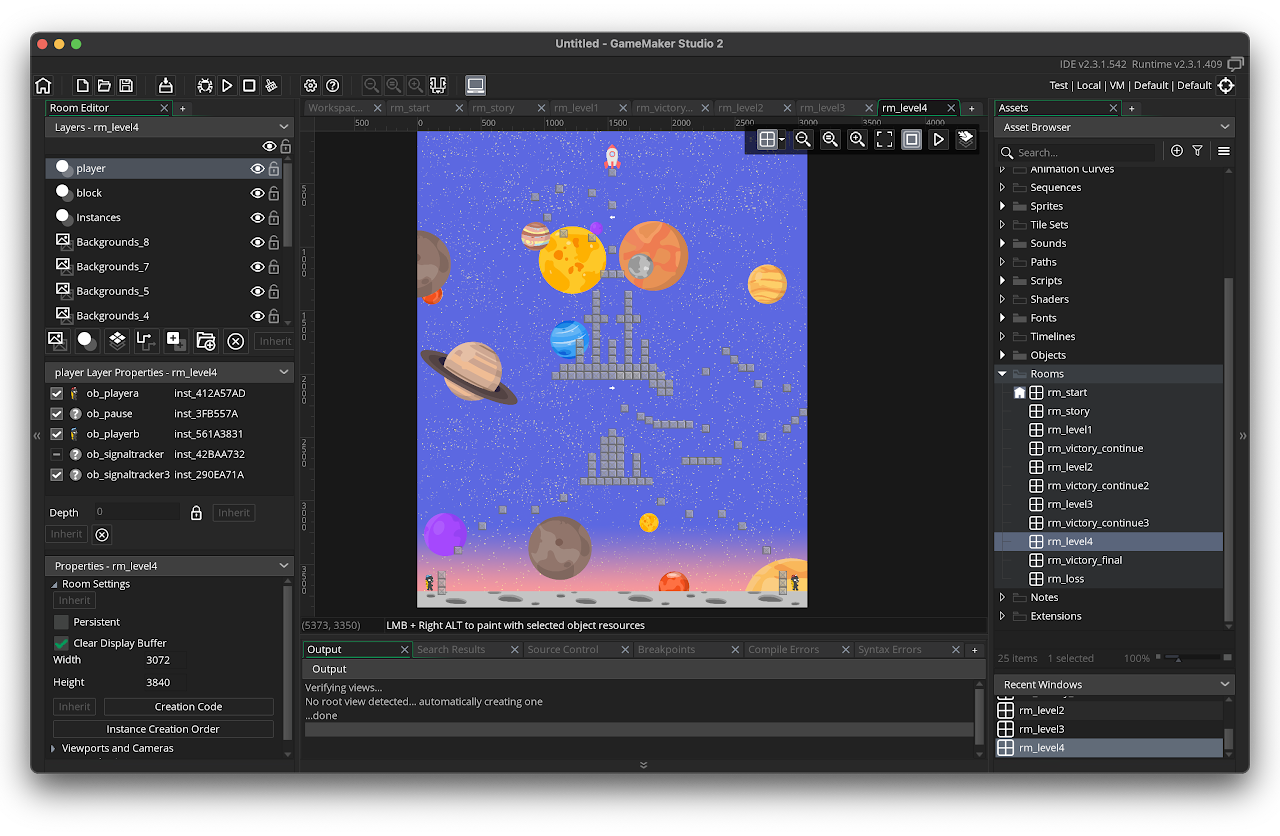Viewport: 1280px width, 836px height.
Task: Create a new instance layer
Action: coord(87,341)
